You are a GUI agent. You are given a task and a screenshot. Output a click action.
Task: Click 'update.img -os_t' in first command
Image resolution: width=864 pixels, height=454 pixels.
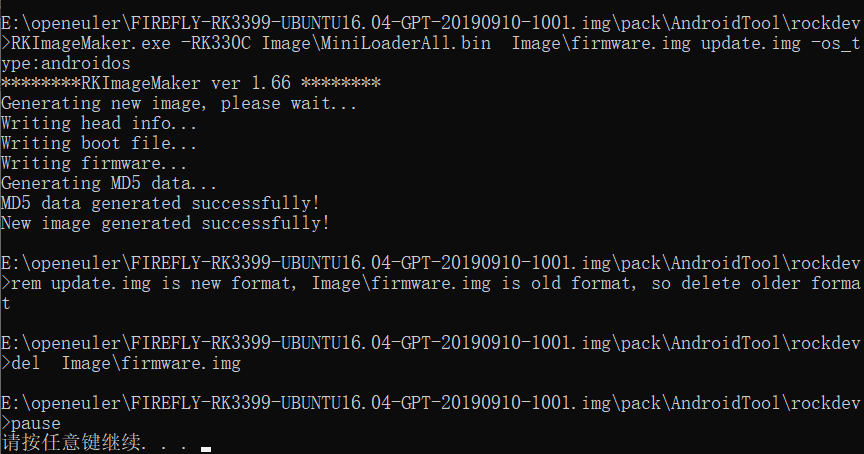coord(780,43)
